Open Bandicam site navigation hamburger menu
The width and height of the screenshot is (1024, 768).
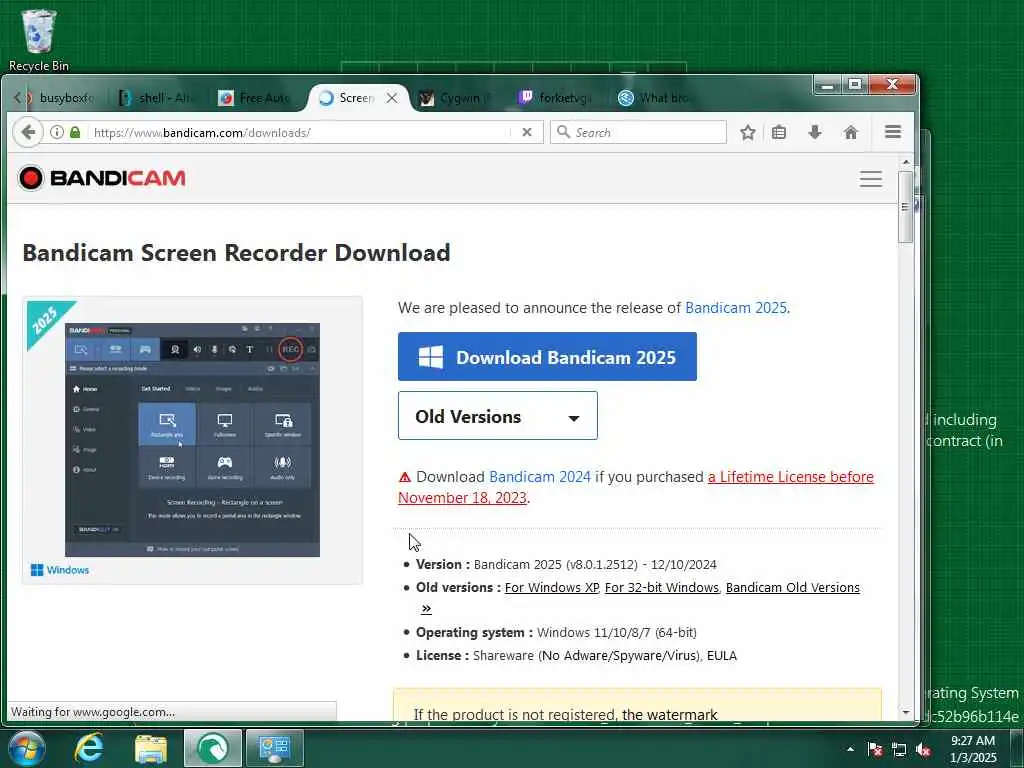click(x=871, y=179)
